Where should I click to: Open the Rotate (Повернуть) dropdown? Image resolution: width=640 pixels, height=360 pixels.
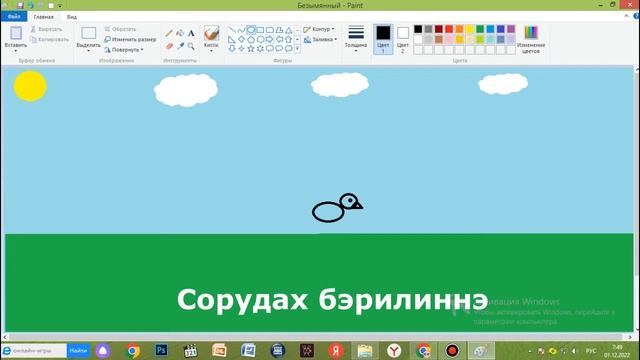coord(124,50)
